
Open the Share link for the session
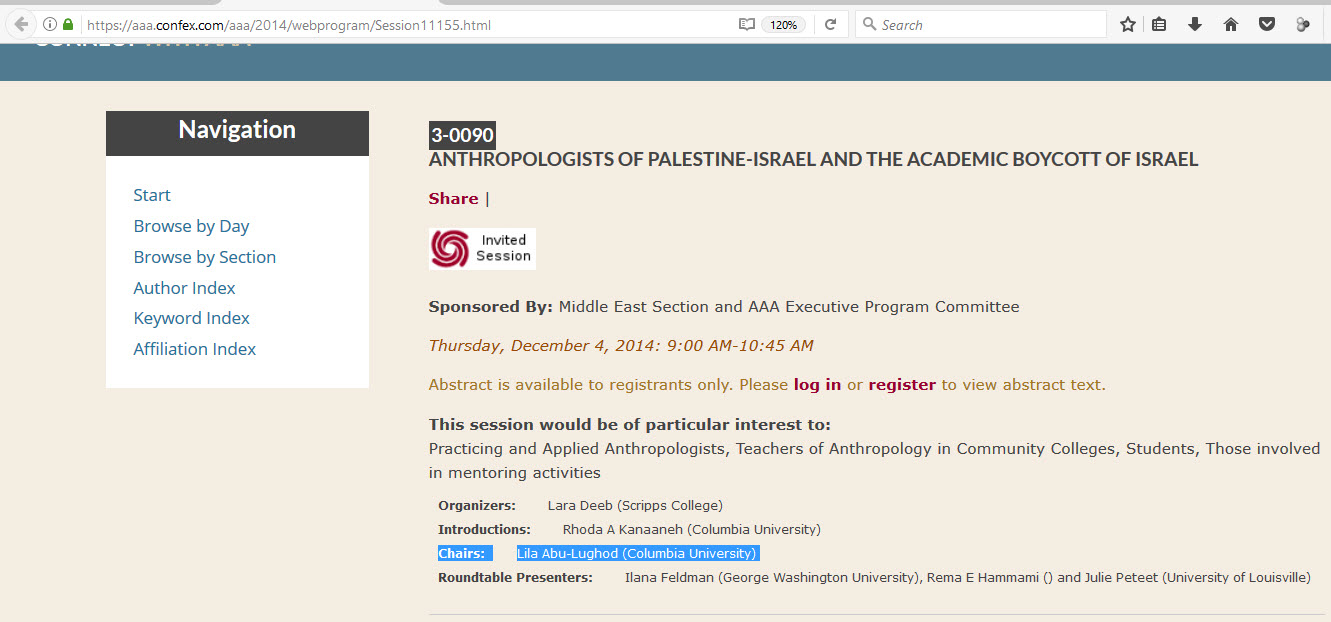[452, 198]
